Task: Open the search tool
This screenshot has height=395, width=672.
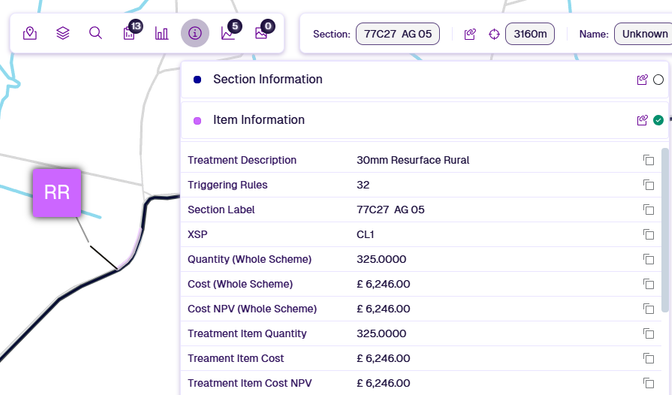Action: pos(96,33)
